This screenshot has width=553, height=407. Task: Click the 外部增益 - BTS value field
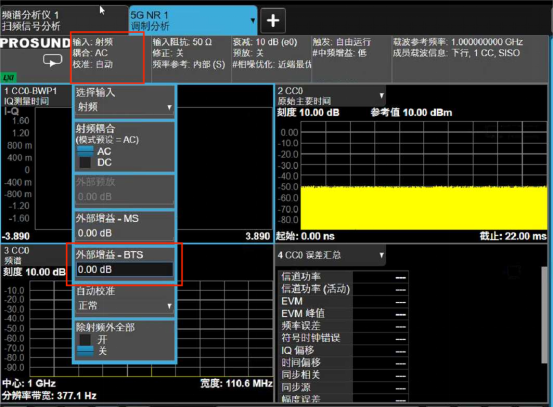point(124,269)
